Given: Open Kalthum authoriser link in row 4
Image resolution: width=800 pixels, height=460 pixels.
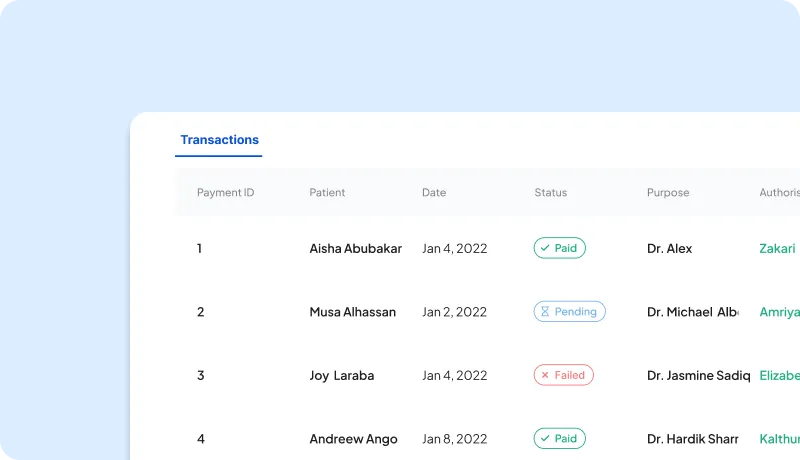Looking at the screenshot, I should coord(779,439).
